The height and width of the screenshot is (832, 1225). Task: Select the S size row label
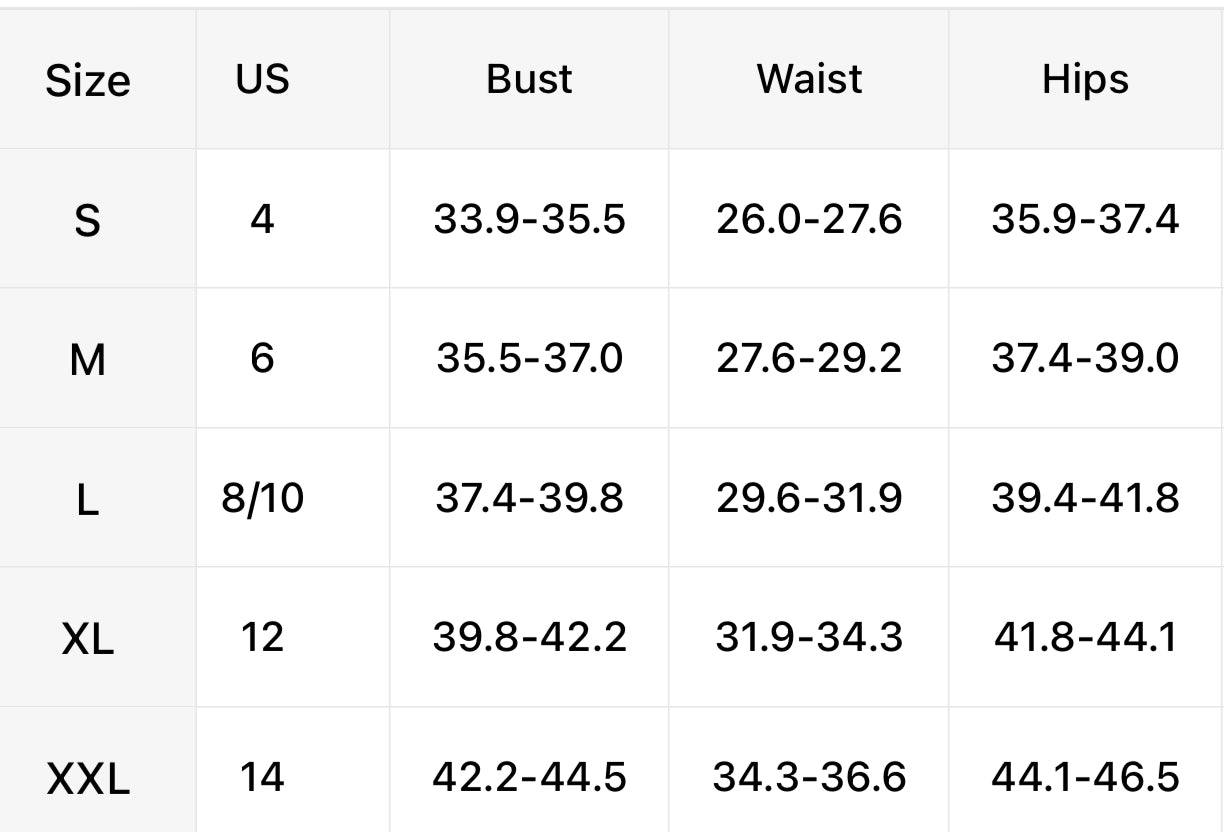point(88,219)
